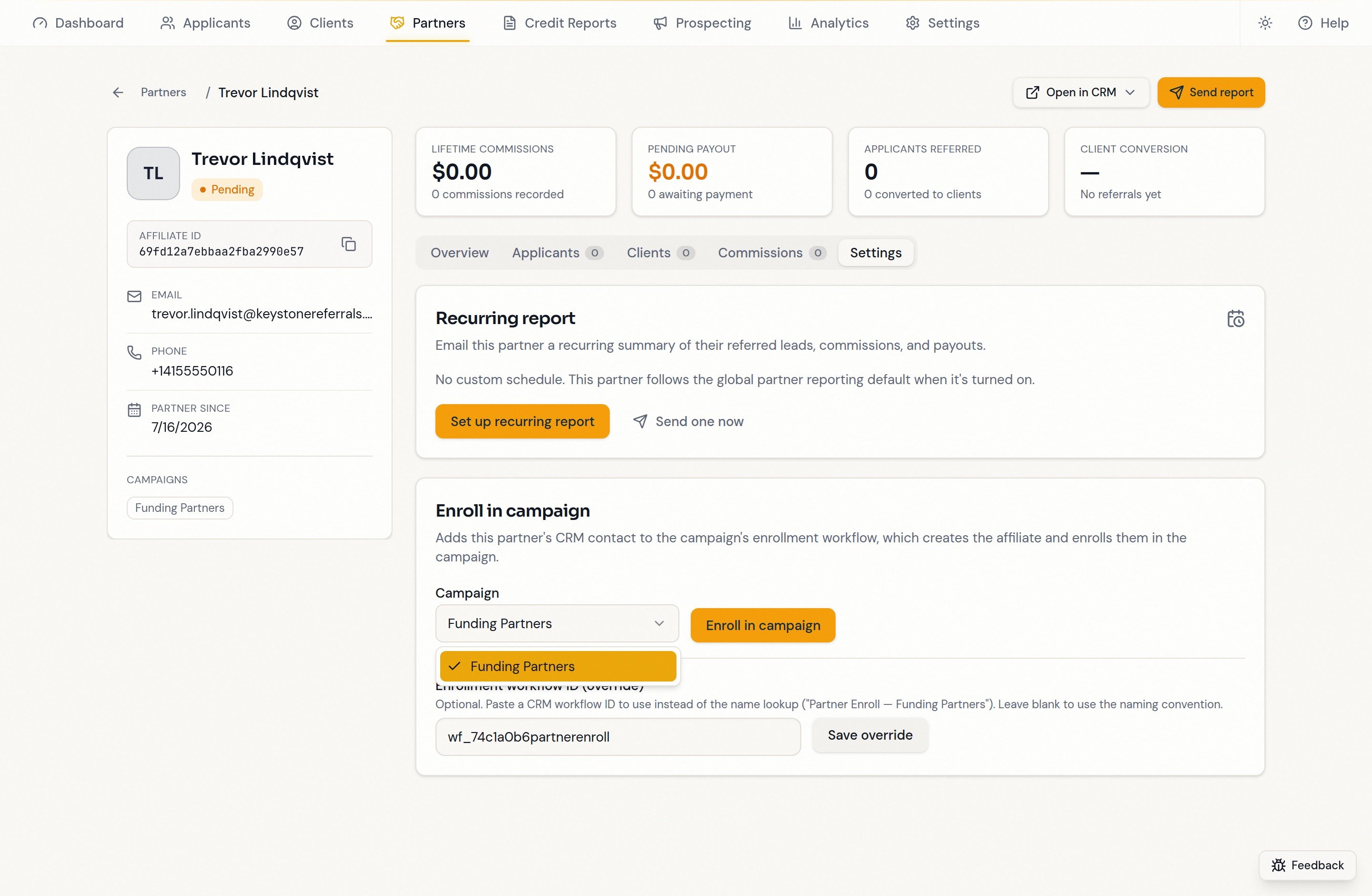The width and height of the screenshot is (1372, 896).
Task: Click the Pending Payout card
Action: pos(732,172)
